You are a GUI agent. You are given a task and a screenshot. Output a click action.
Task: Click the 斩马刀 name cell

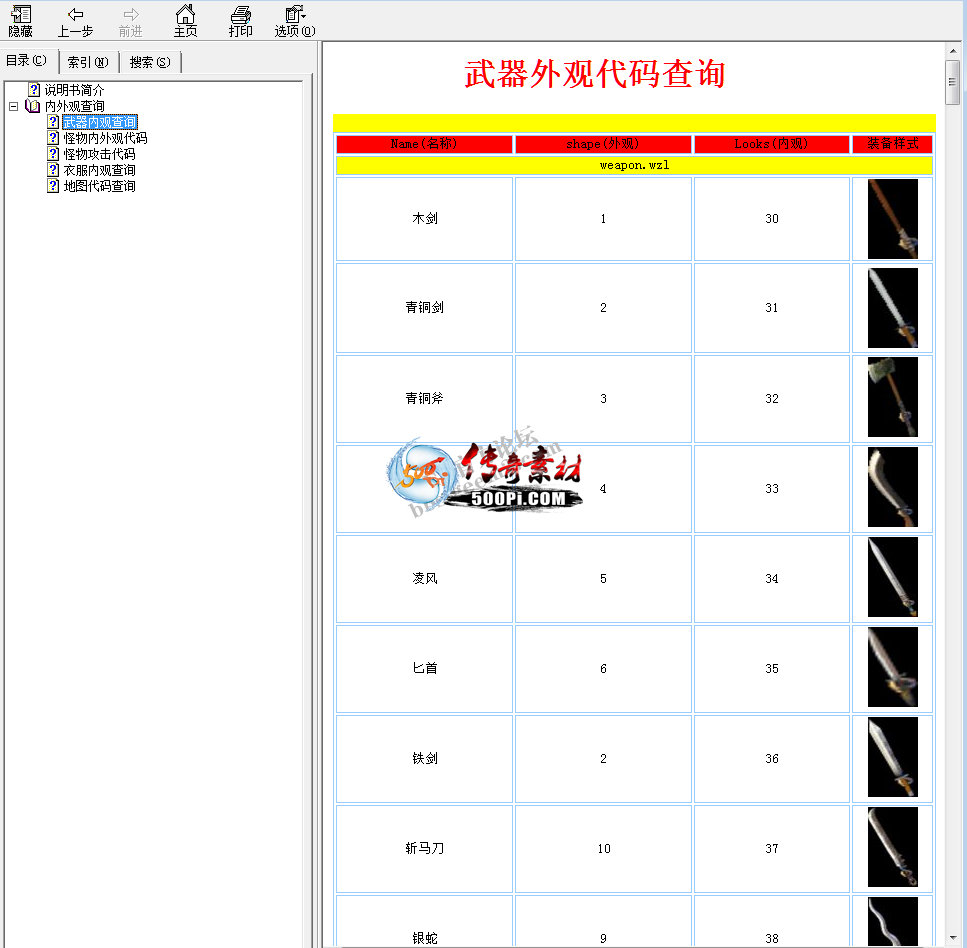pyautogui.click(x=424, y=849)
